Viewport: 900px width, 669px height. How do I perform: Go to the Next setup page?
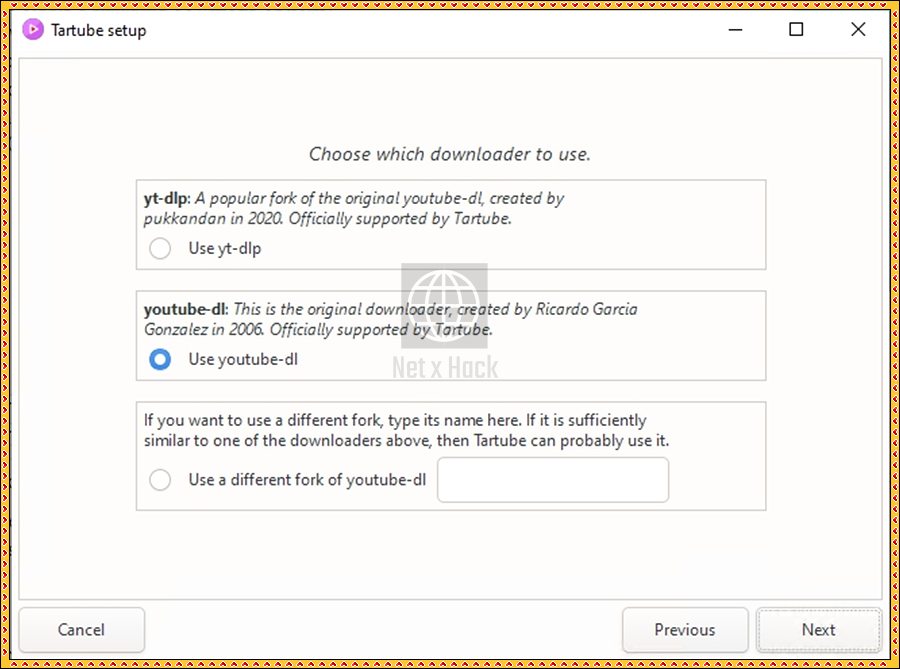818,630
